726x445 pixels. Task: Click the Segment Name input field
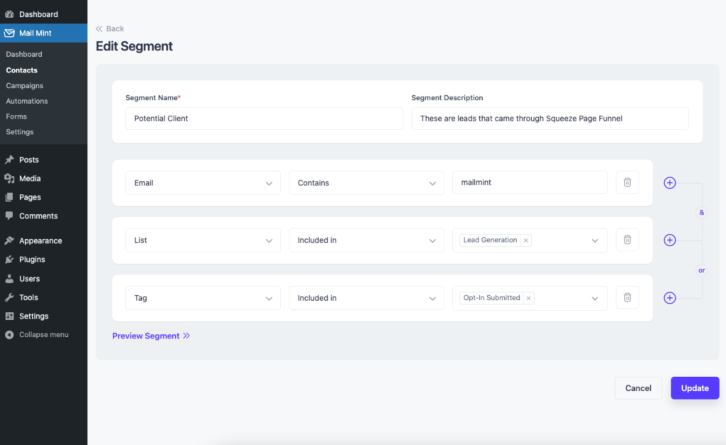pyautogui.click(x=264, y=119)
